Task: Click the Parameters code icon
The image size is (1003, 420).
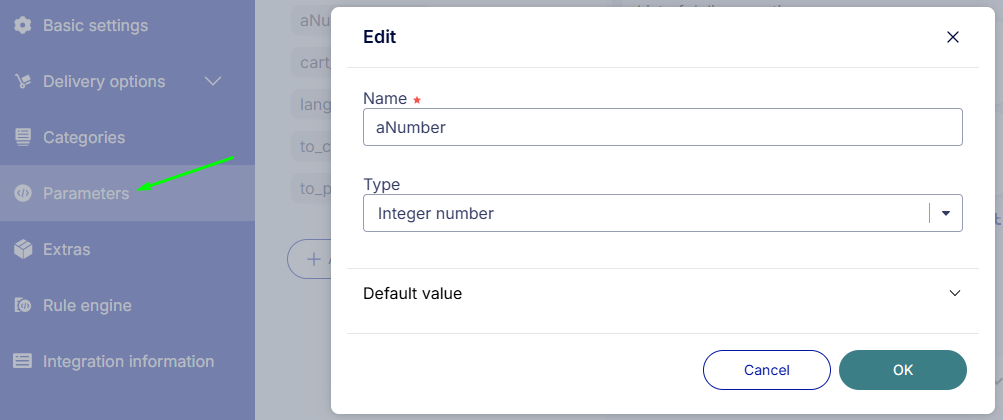Action: (23, 193)
